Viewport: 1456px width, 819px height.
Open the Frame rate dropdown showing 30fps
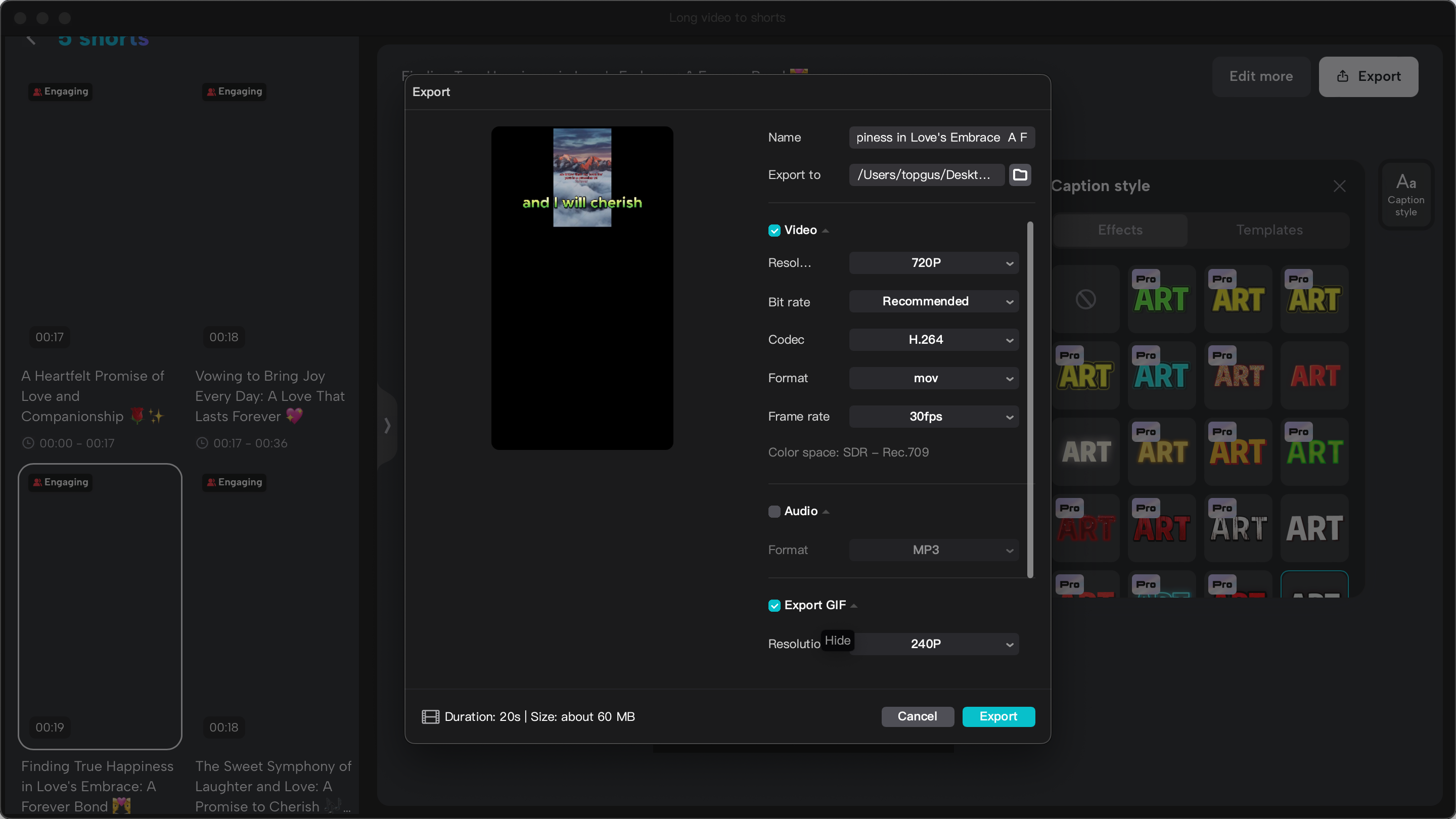click(x=933, y=417)
